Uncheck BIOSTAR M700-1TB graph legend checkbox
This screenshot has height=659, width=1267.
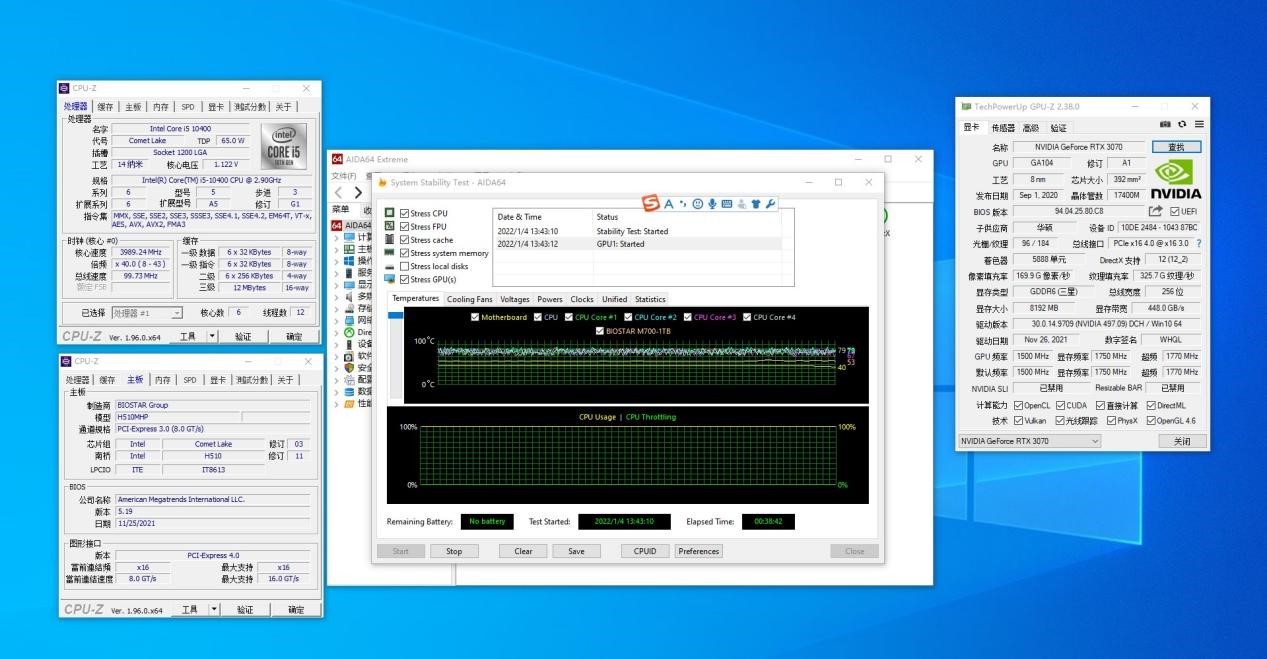coord(600,330)
